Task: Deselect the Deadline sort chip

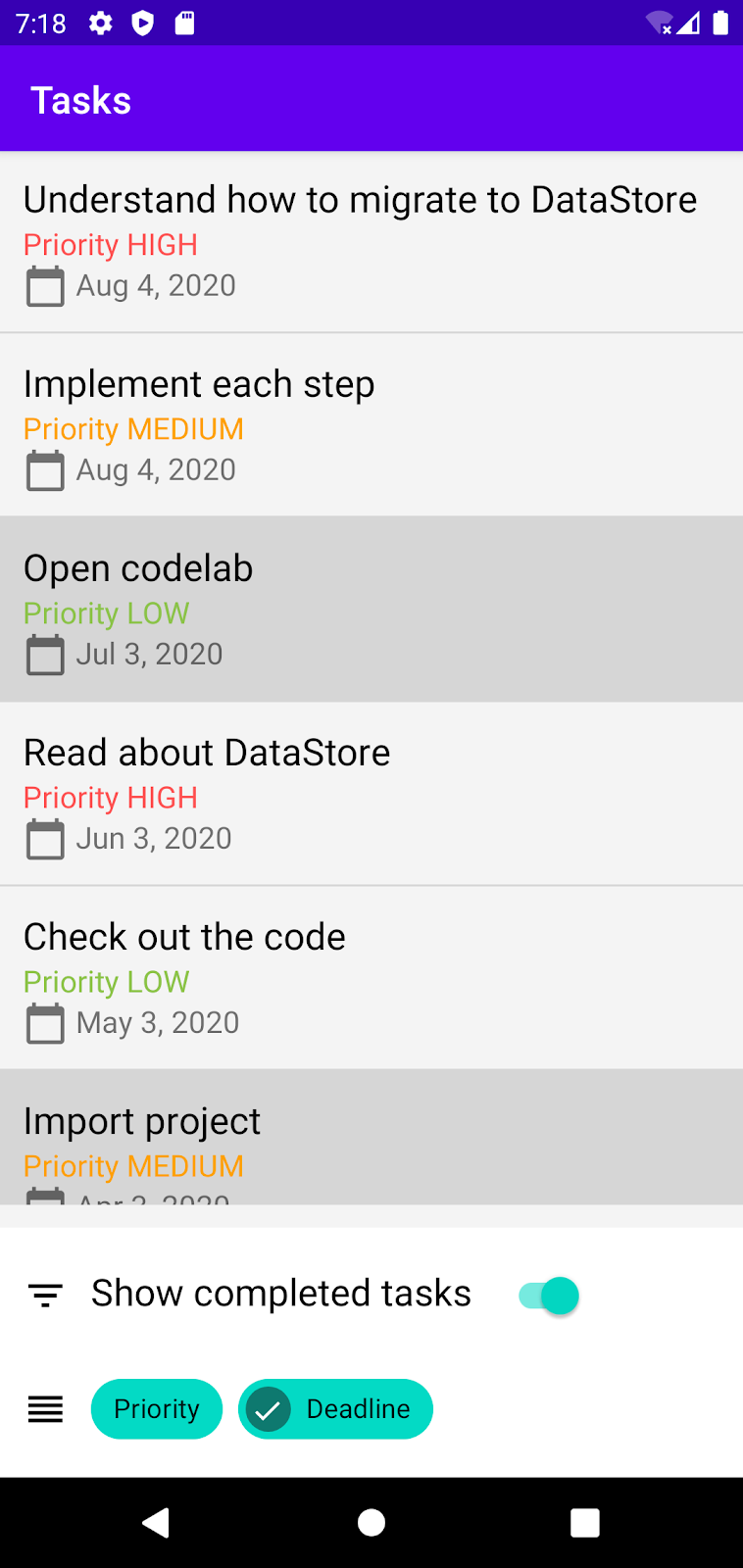Action: tap(335, 1409)
